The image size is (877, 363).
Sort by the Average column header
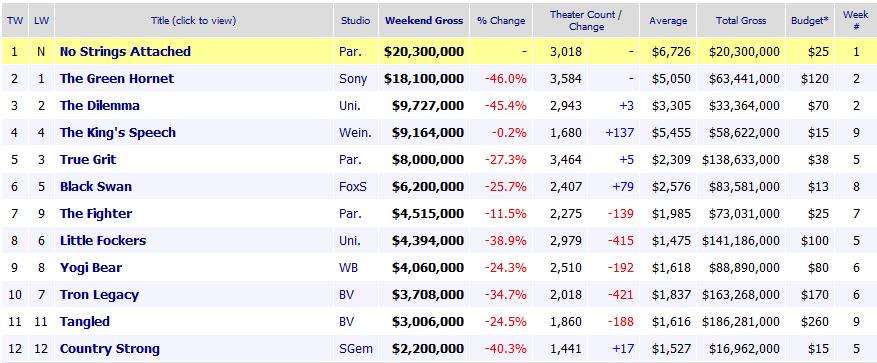668,21
